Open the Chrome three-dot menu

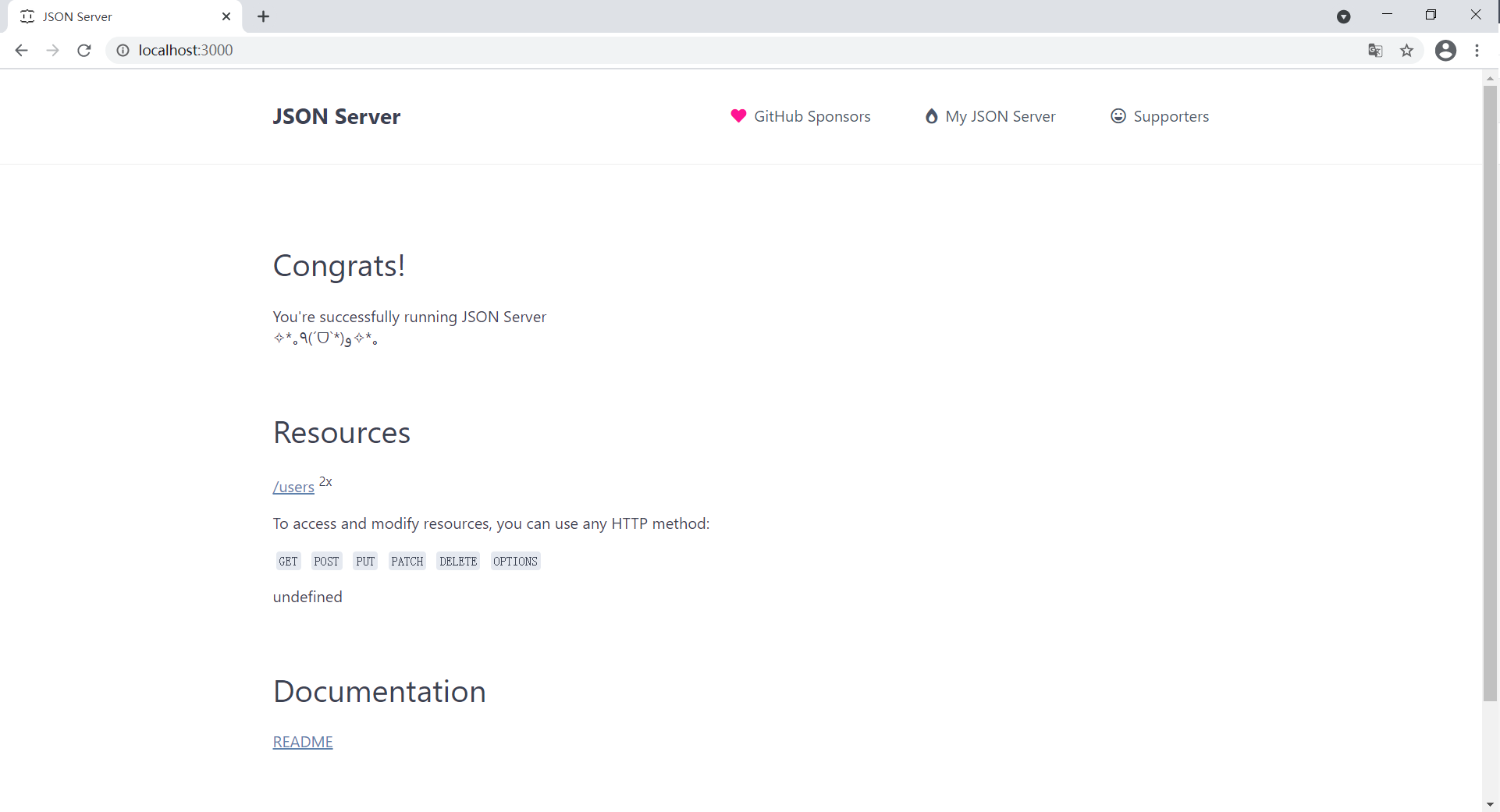coord(1478,50)
